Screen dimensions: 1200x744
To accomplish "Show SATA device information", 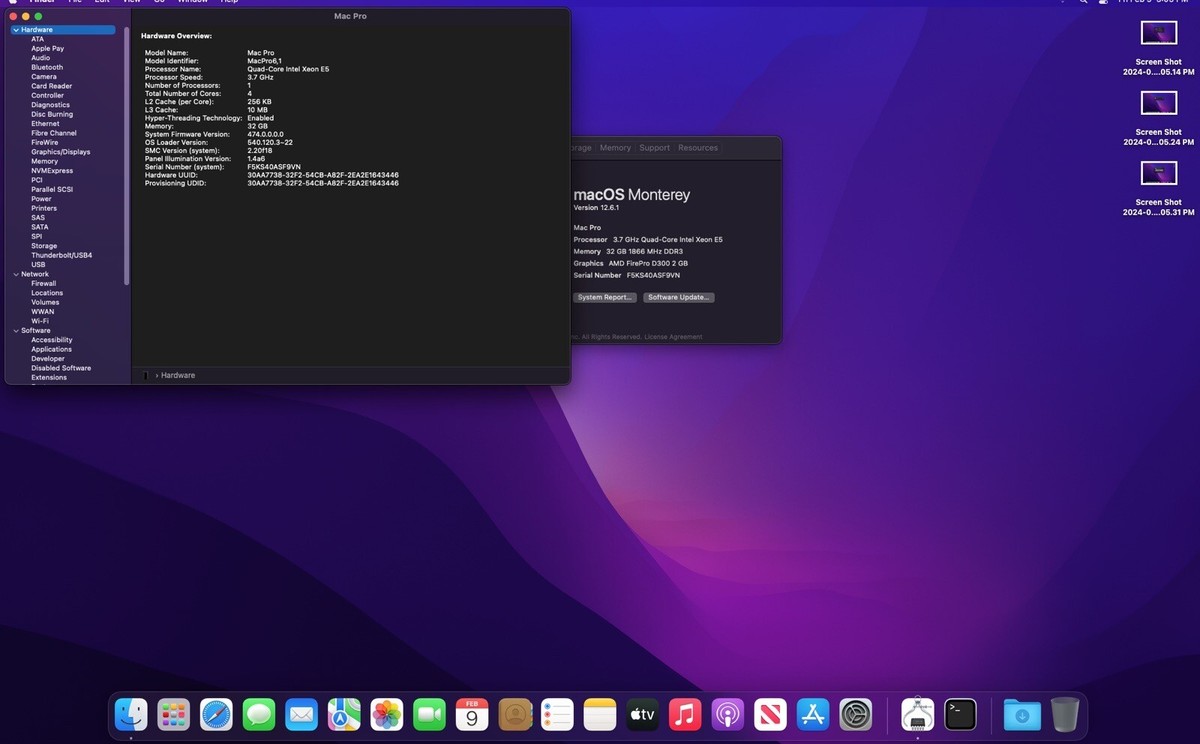I will [x=39, y=227].
